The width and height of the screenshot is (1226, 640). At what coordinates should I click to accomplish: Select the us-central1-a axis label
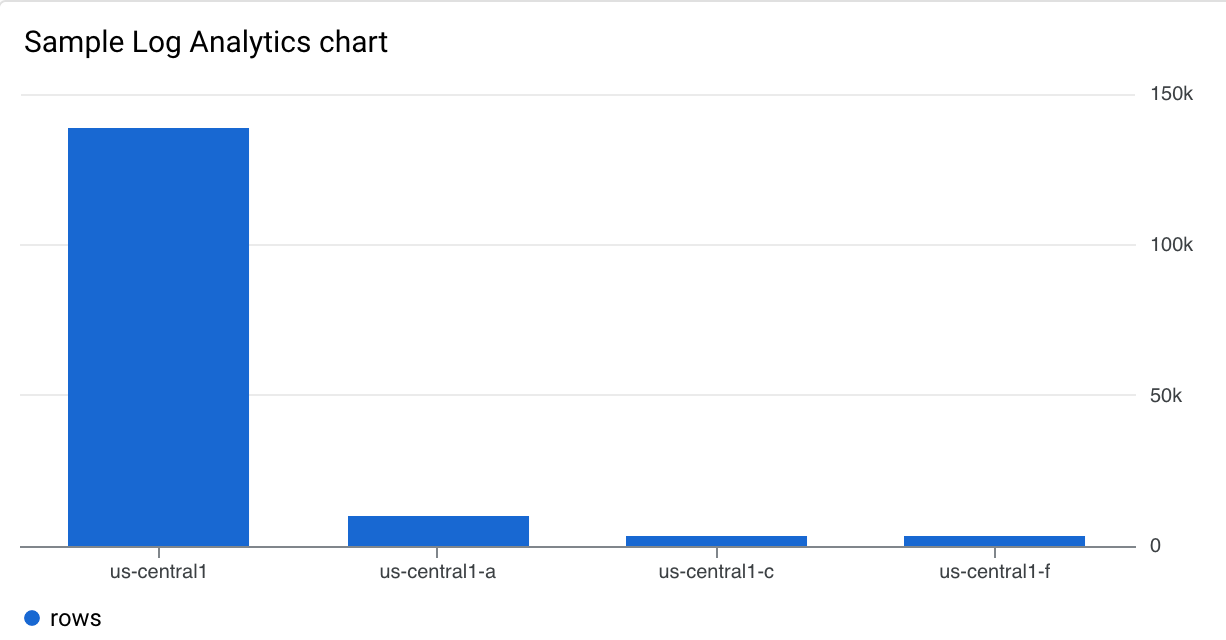click(x=437, y=572)
